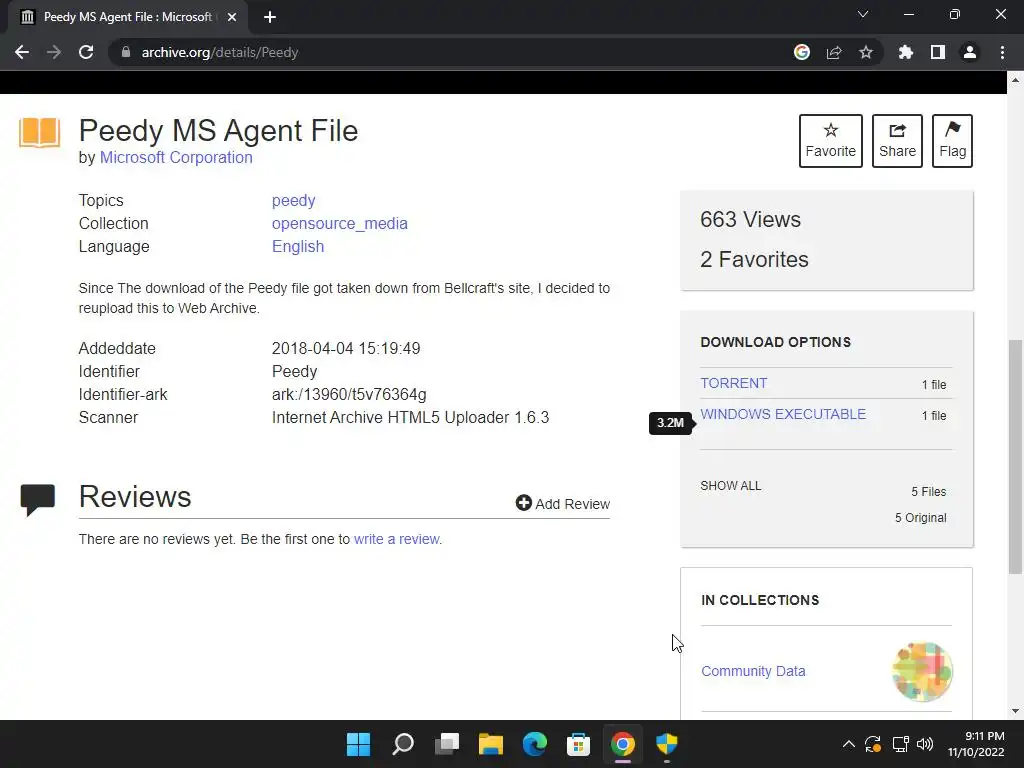This screenshot has height=768, width=1024.
Task: Click the Community Data collection thumbnail
Action: (x=922, y=671)
